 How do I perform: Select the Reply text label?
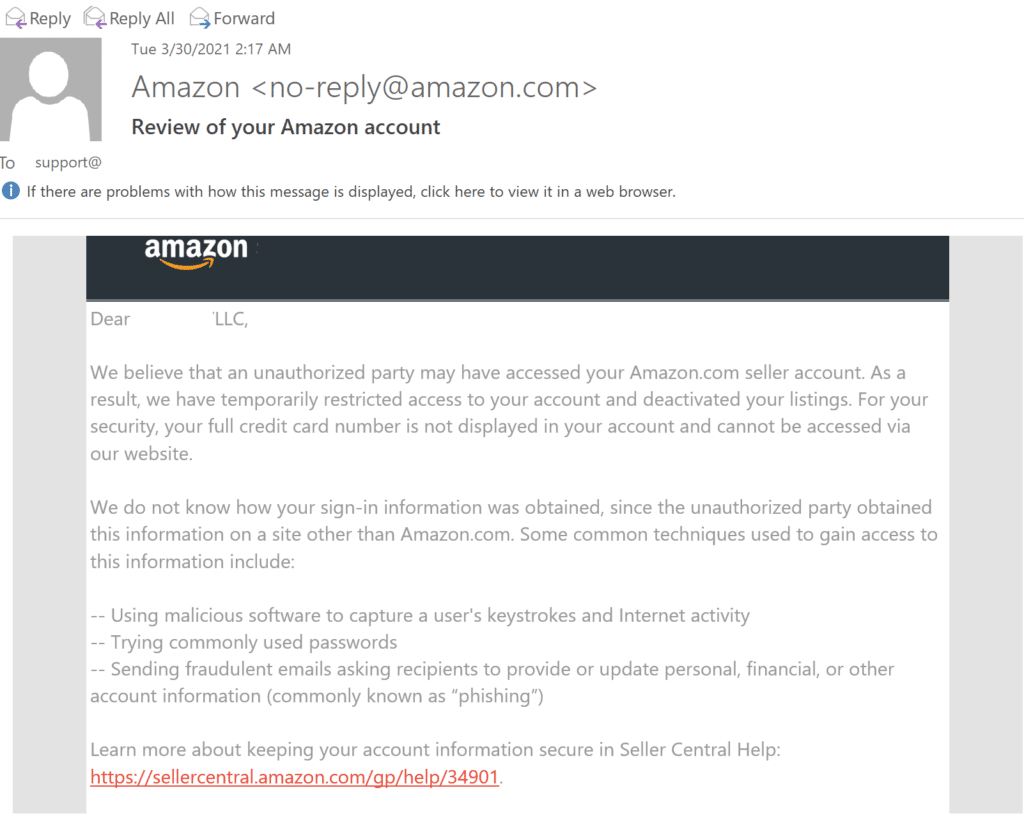tap(50, 18)
